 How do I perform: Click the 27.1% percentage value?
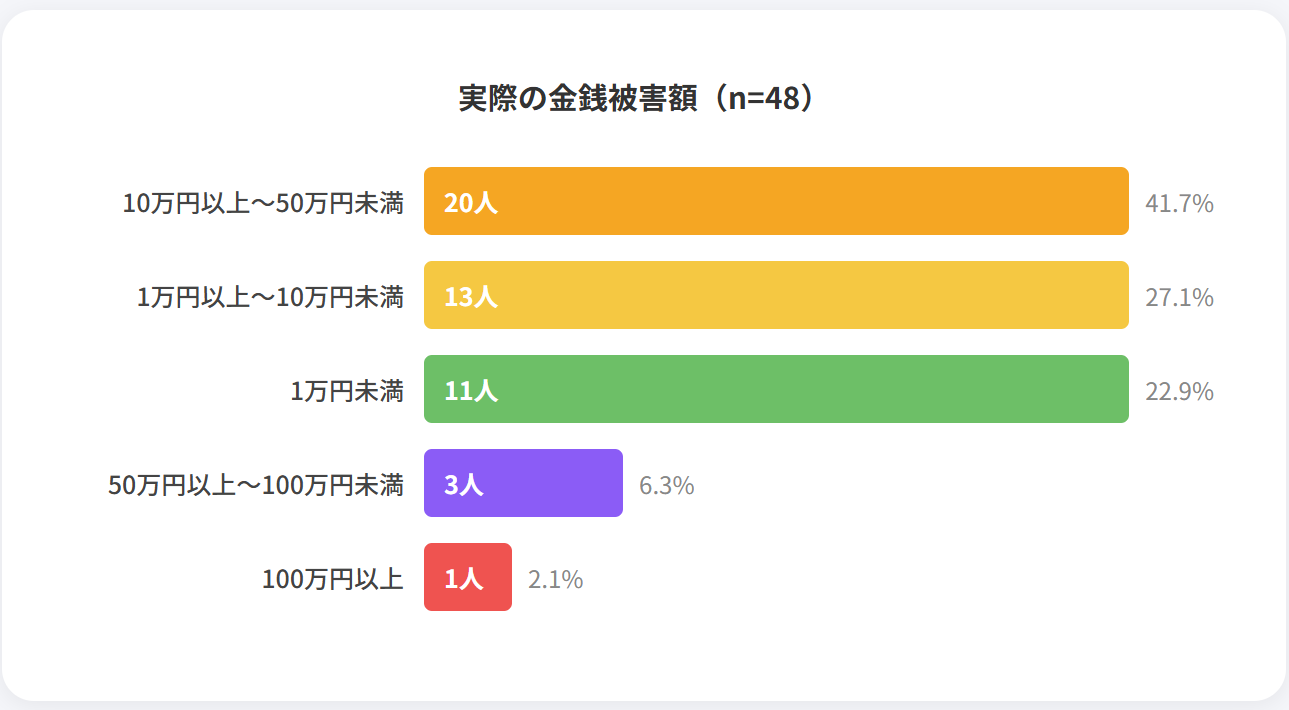click(x=1179, y=298)
